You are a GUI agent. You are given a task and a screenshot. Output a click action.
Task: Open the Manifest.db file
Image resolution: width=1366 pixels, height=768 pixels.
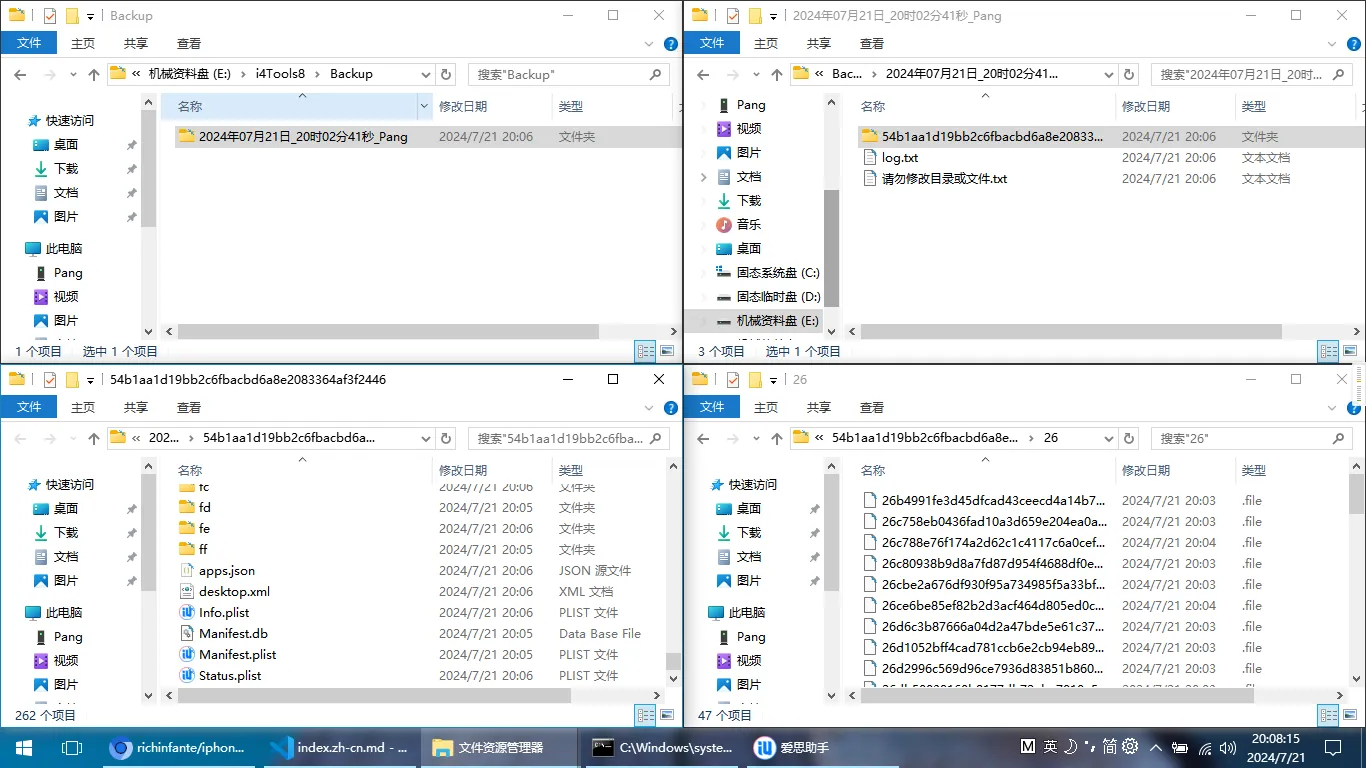(233, 634)
